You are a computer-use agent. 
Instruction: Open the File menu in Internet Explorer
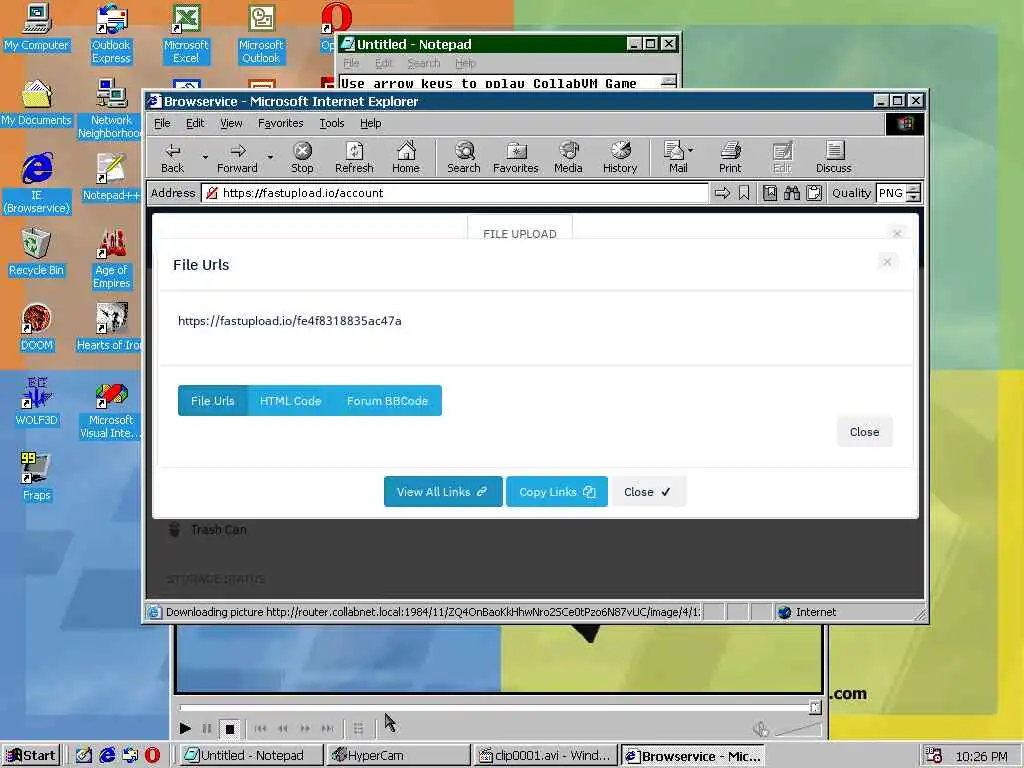162,123
